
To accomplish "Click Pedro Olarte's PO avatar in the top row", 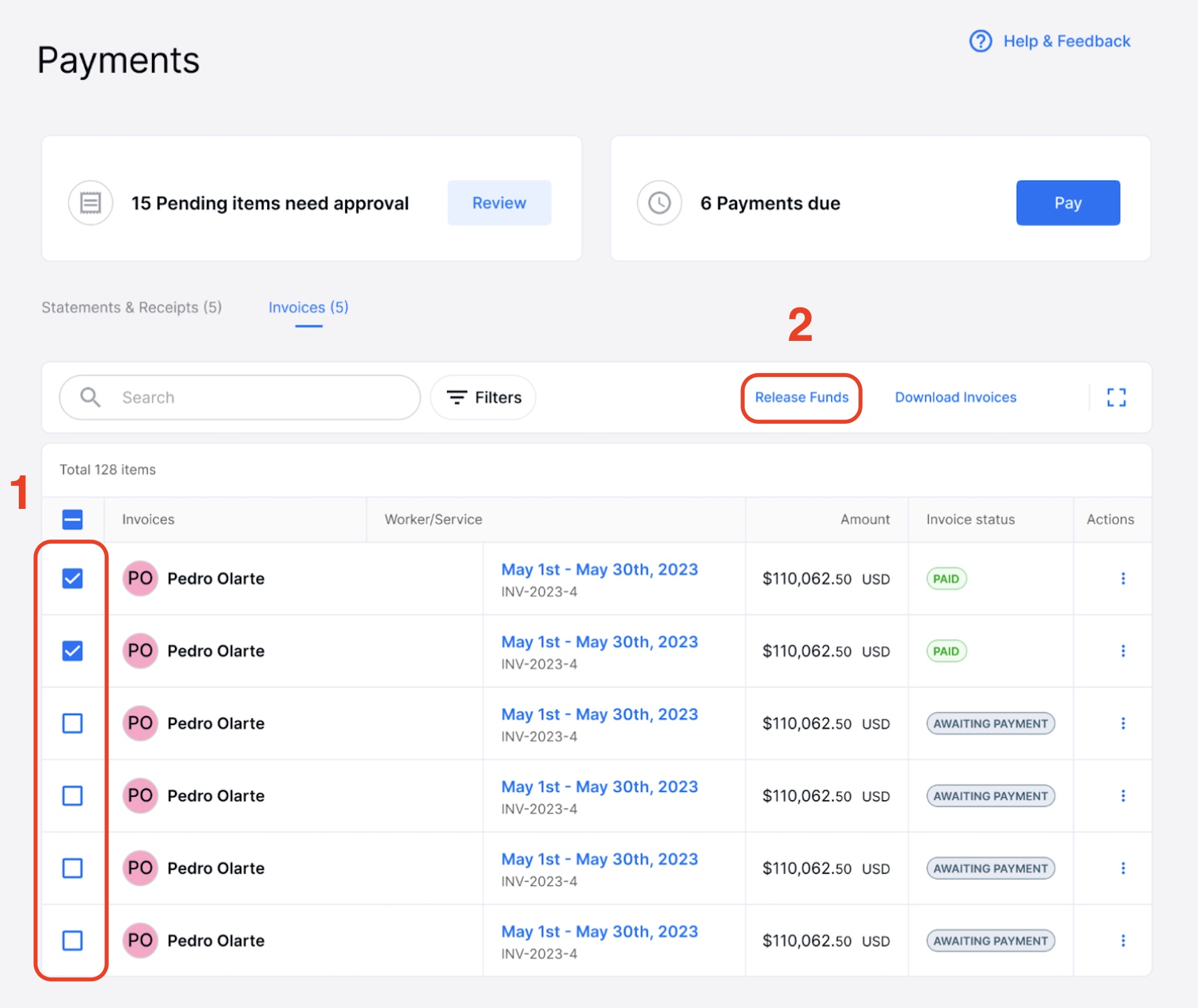I will click(139, 579).
